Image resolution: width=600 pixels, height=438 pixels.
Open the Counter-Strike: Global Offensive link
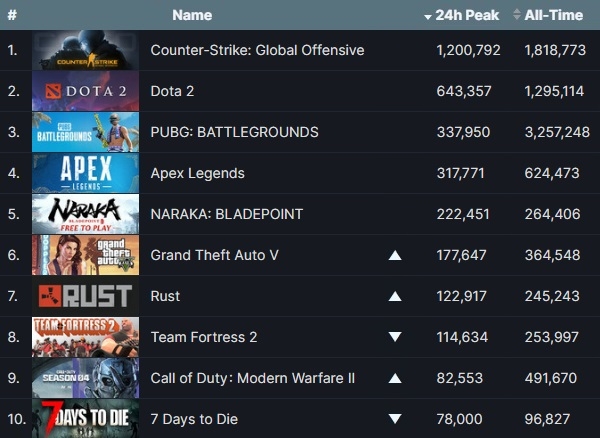257,50
